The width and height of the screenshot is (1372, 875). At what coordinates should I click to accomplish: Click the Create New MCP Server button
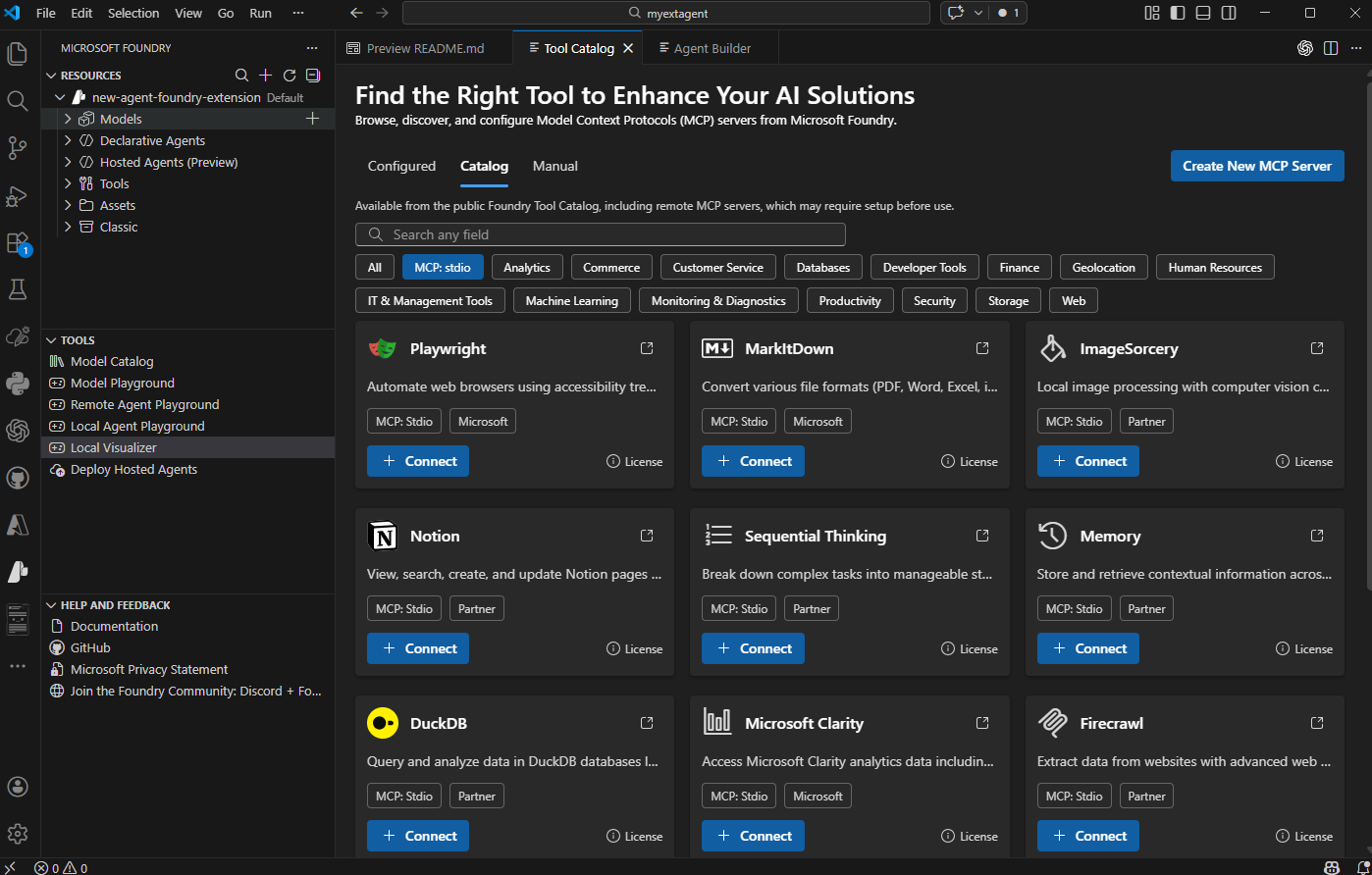[x=1257, y=166]
